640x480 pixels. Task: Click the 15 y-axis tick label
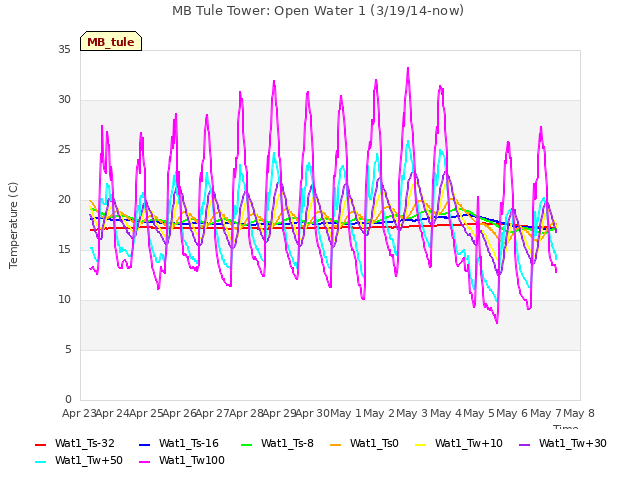(x=64, y=250)
